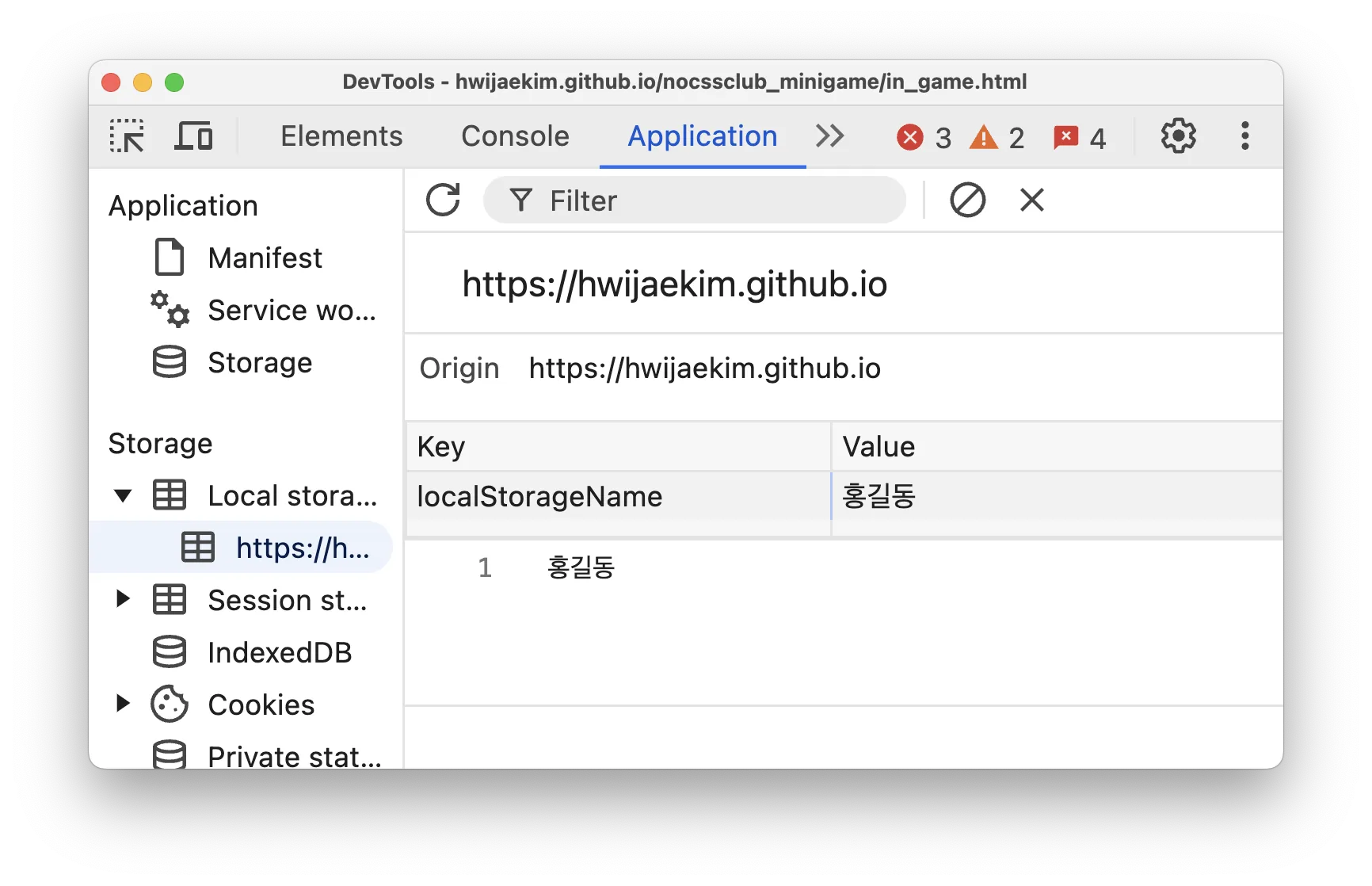1372x886 pixels.
Task: Collapse the Local storage tree
Action: pos(123,495)
